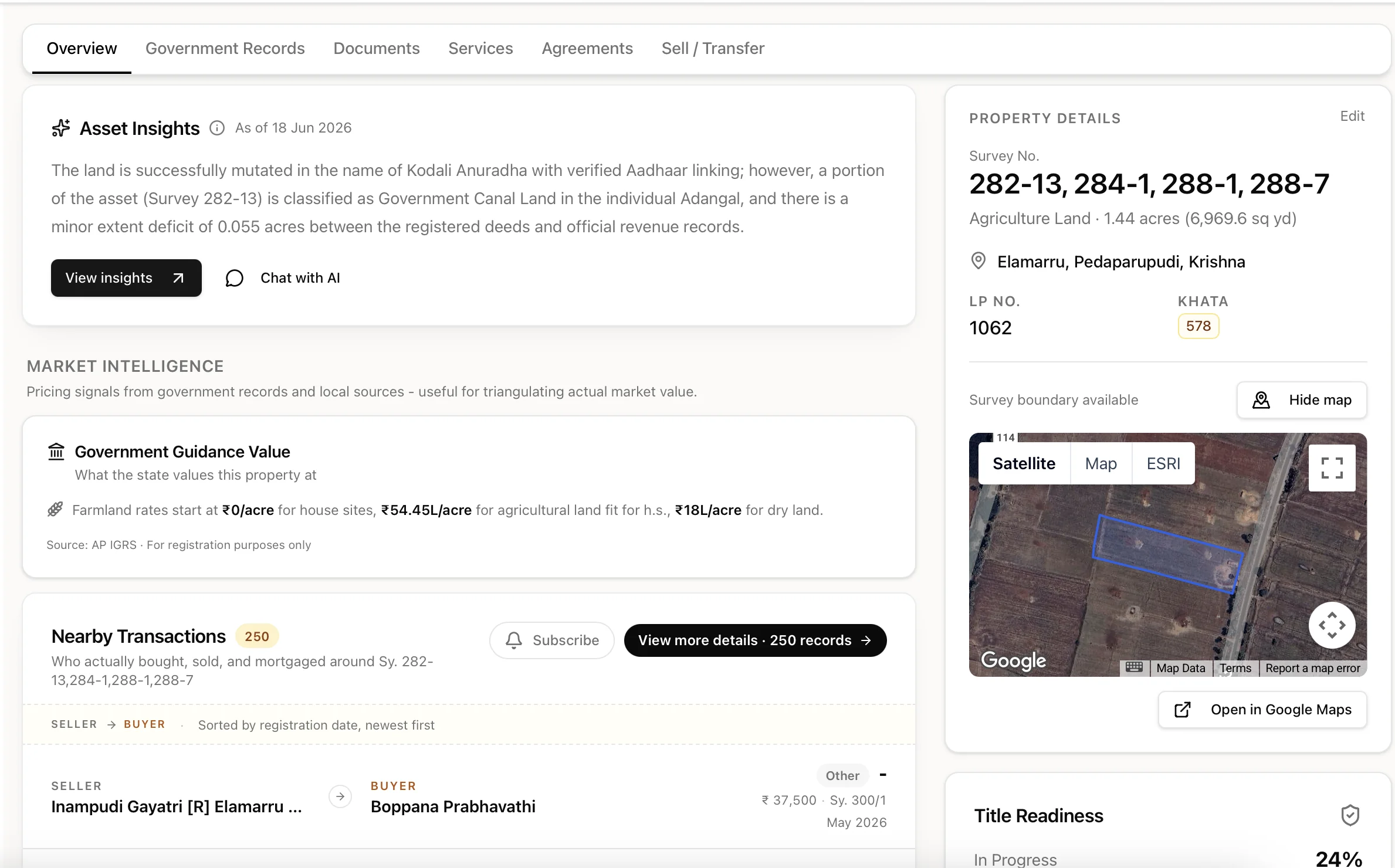Viewport: 1395px width, 868px height.
Task: Switch map to Map view
Action: coord(1101,463)
